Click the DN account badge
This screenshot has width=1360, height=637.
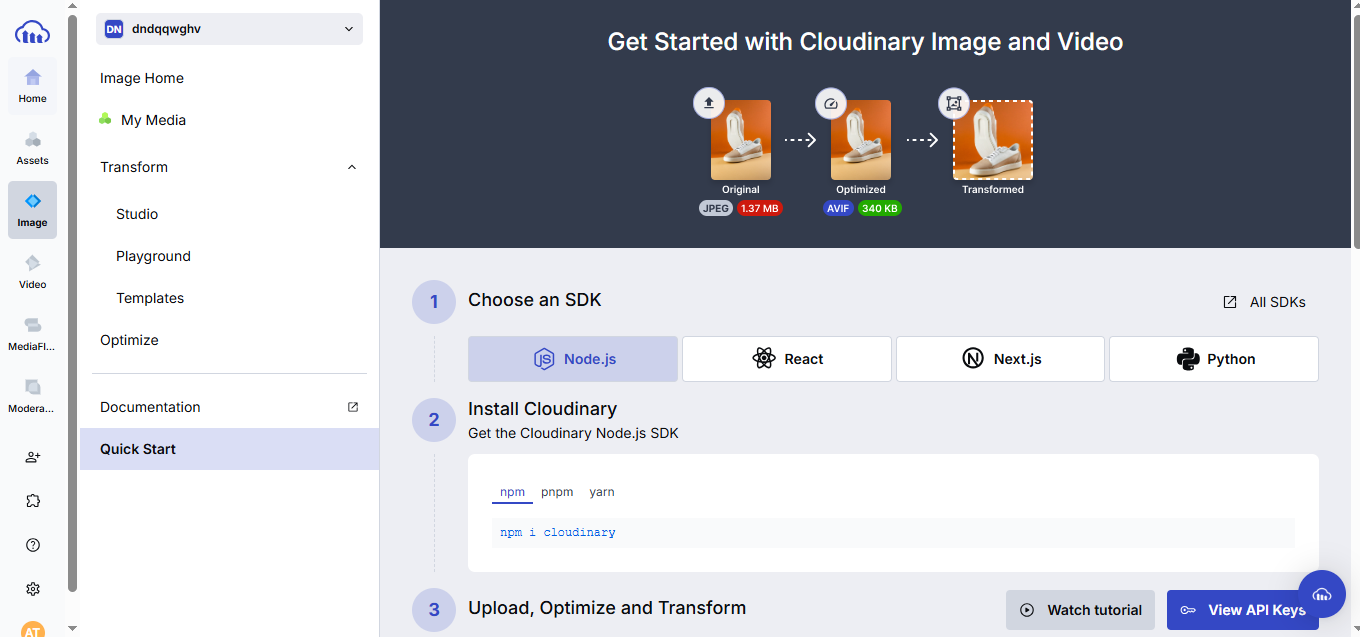click(114, 29)
